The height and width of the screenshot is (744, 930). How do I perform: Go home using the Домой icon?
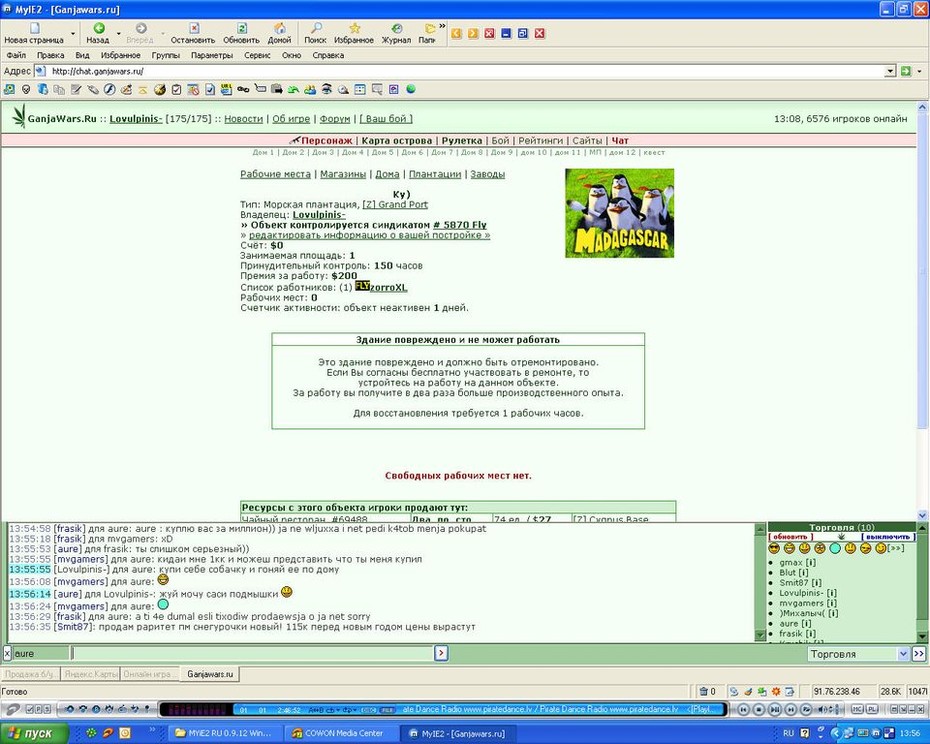(x=279, y=33)
